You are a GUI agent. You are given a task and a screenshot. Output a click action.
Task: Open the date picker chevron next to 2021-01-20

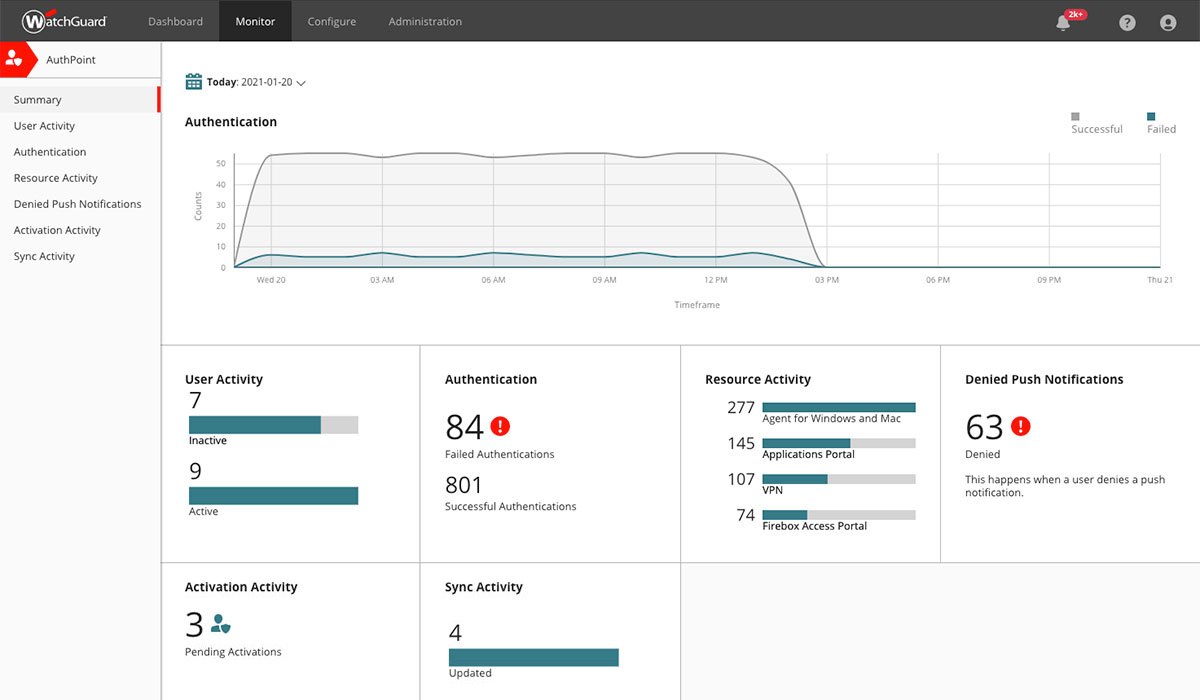[301, 82]
